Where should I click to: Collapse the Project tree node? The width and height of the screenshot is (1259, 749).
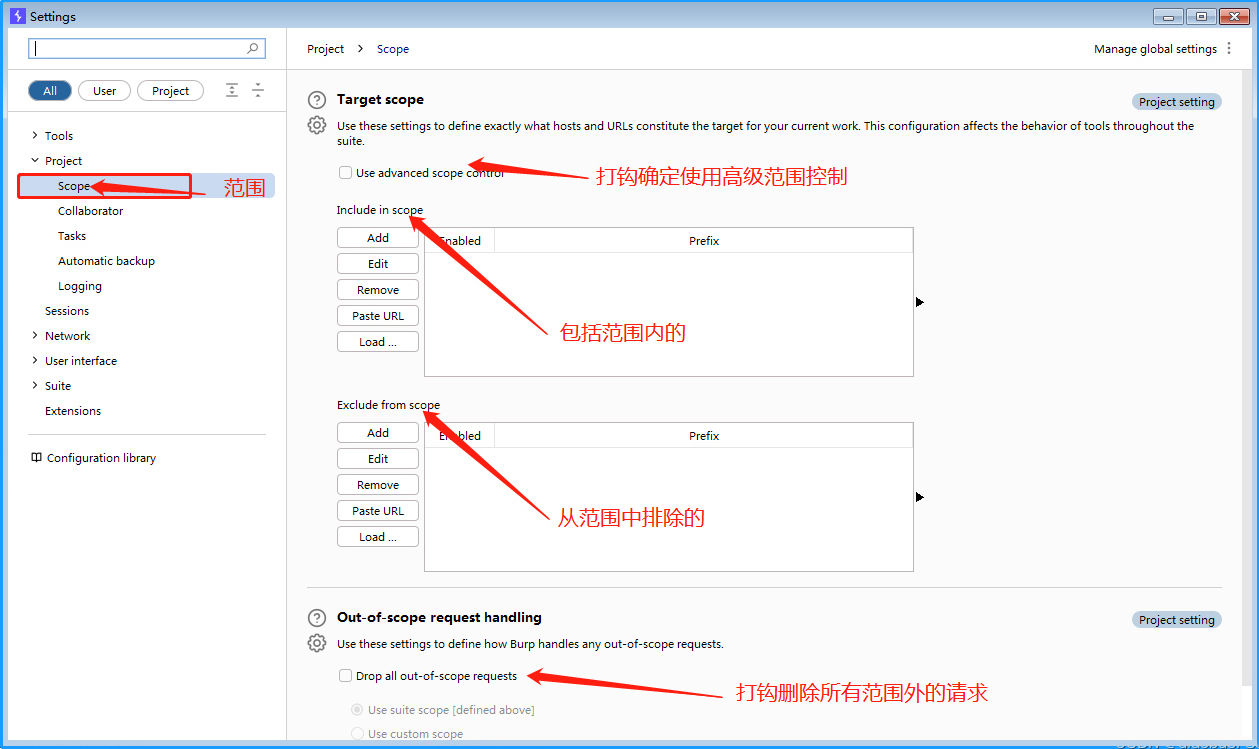tap(35, 161)
